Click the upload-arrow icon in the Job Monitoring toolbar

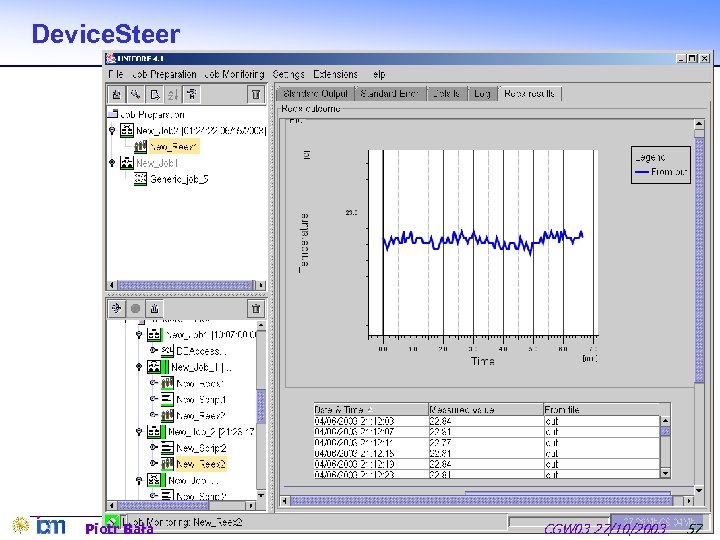[155, 308]
